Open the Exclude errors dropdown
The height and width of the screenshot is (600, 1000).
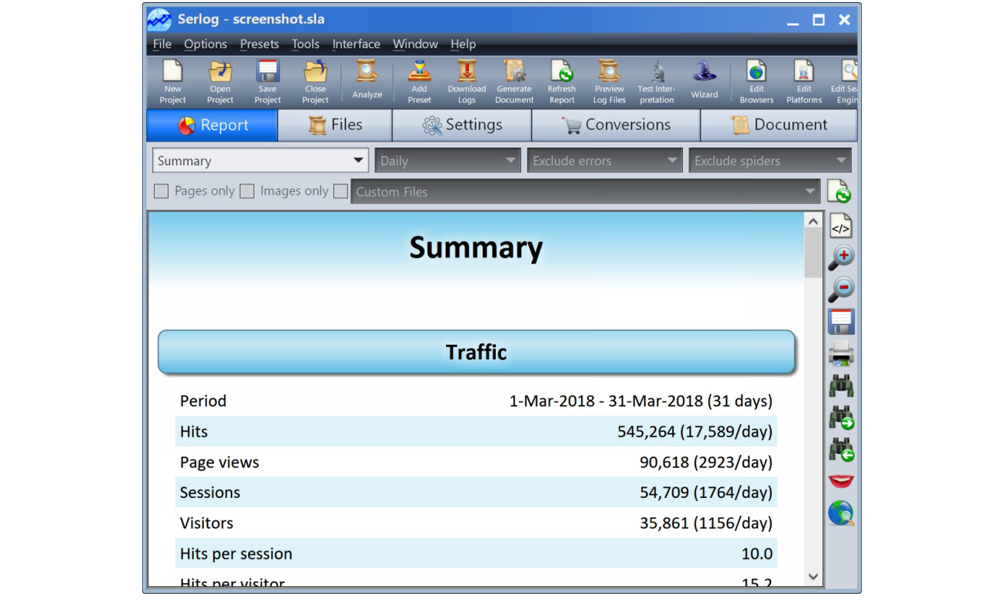coord(604,161)
